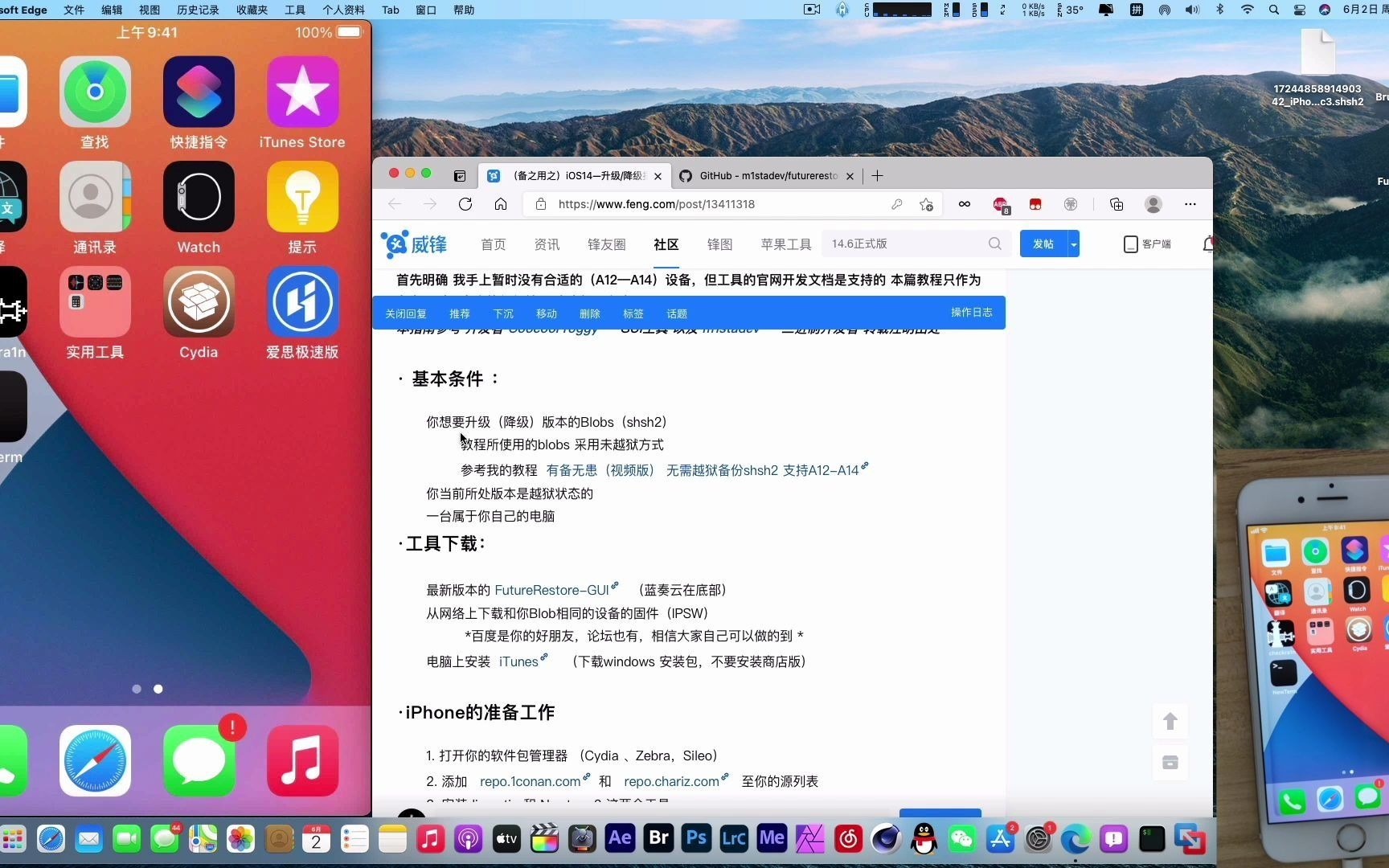
Task: Click the 客户端 link in site header
Action: coord(1148,244)
